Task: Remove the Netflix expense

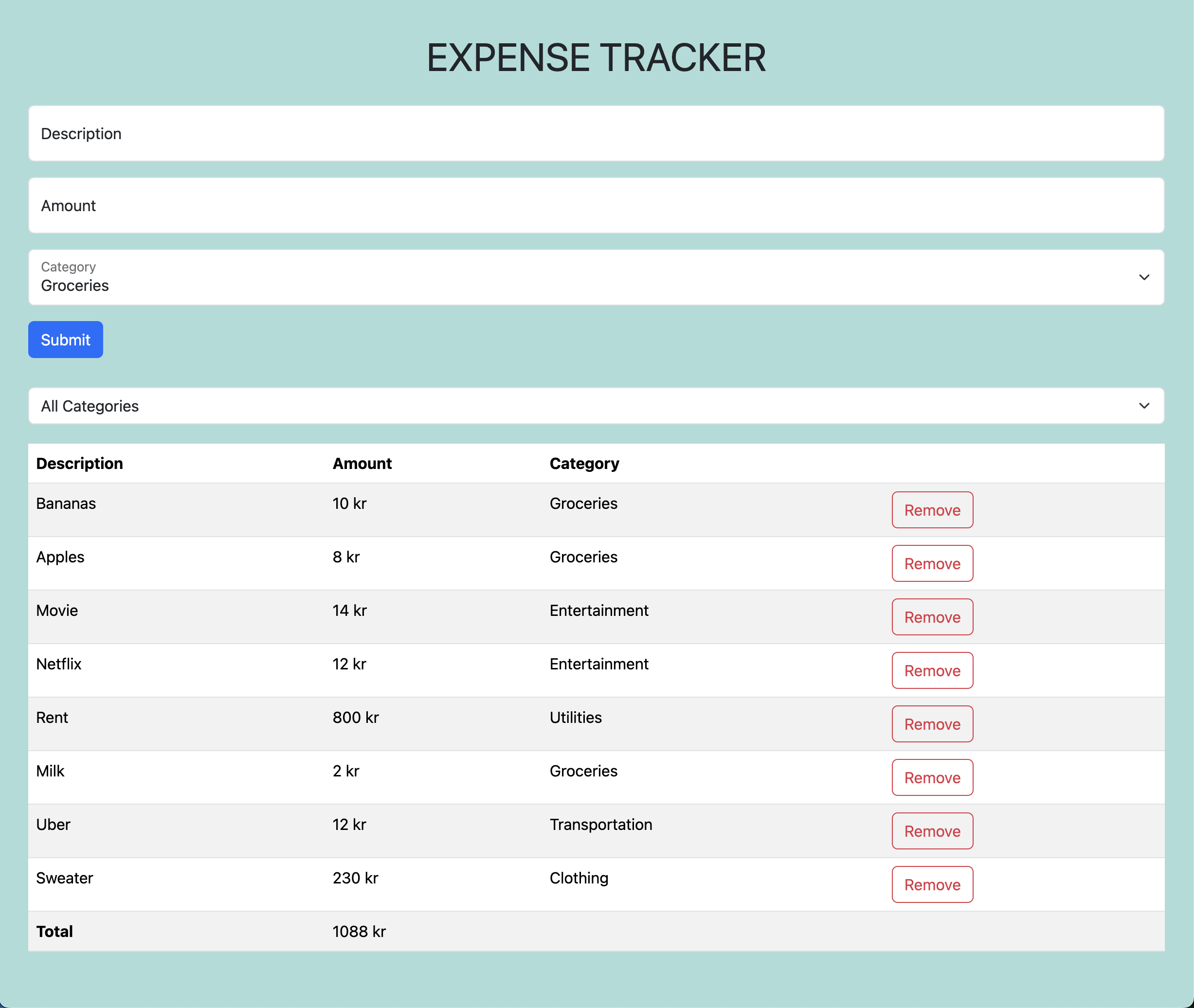Action: point(932,670)
